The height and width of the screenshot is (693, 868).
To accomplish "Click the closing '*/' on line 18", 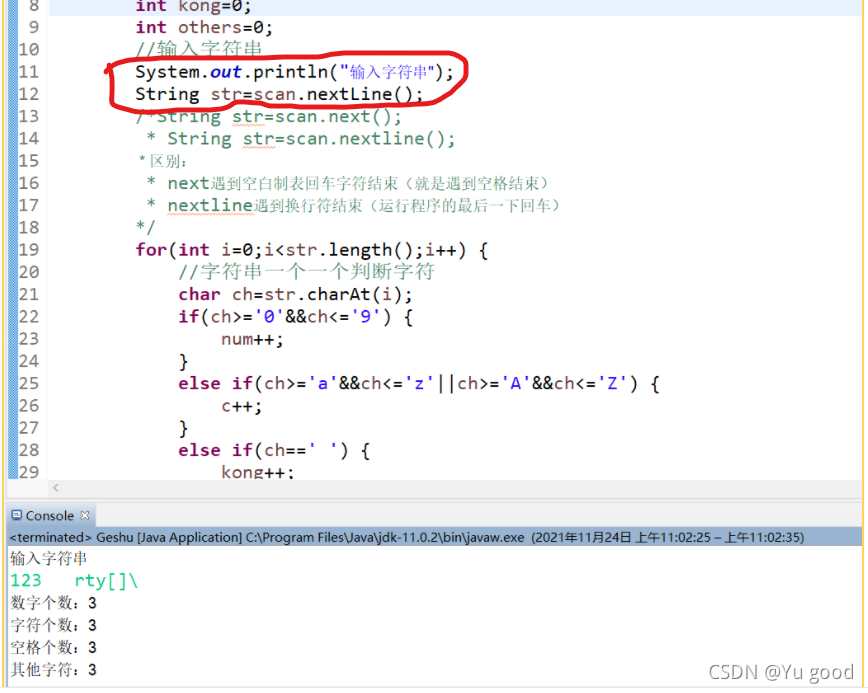I will (146, 227).
